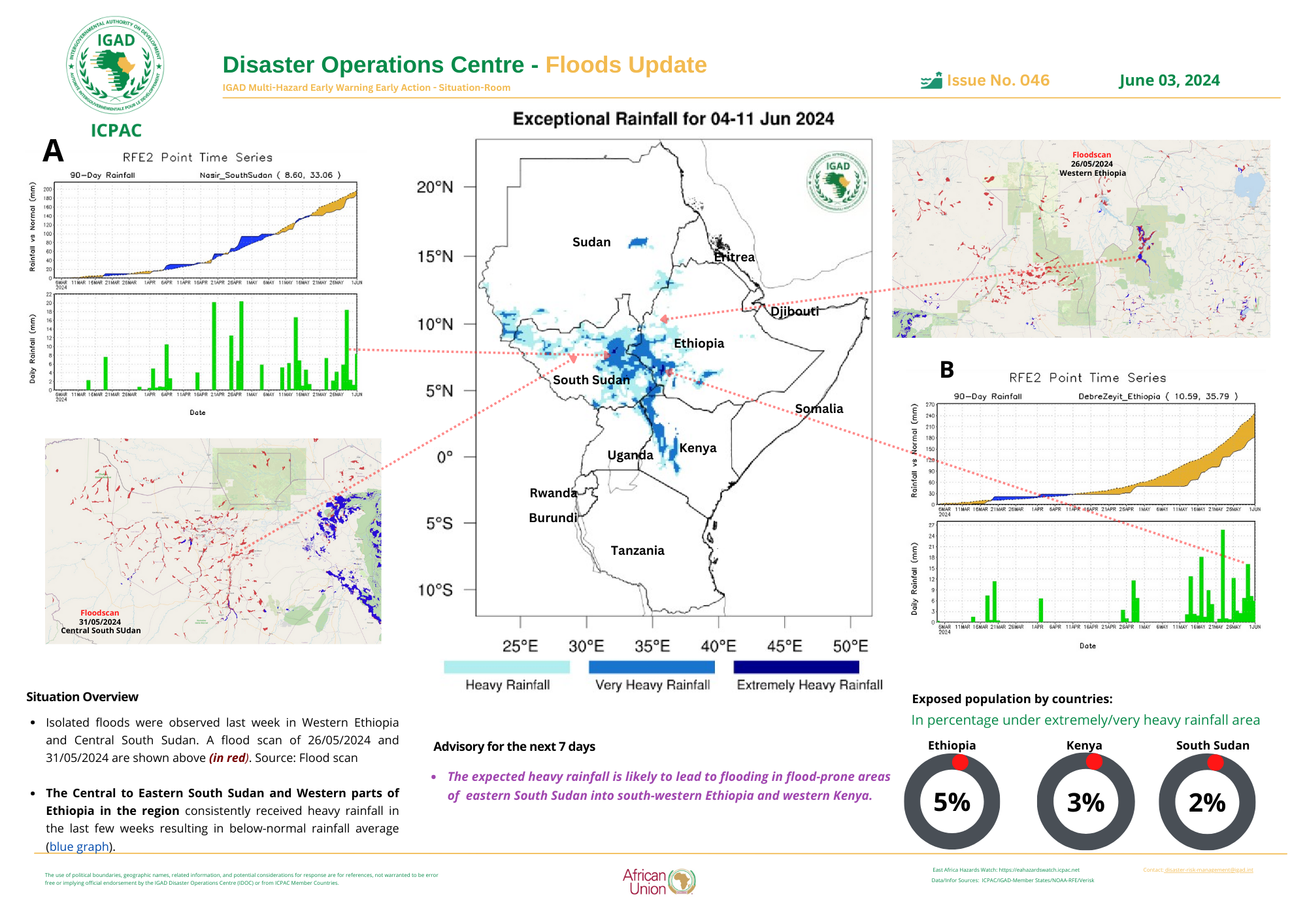Click the Central South Sudan Floodscan map
The width and height of the screenshot is (1307, 924).
pos(213,541)
